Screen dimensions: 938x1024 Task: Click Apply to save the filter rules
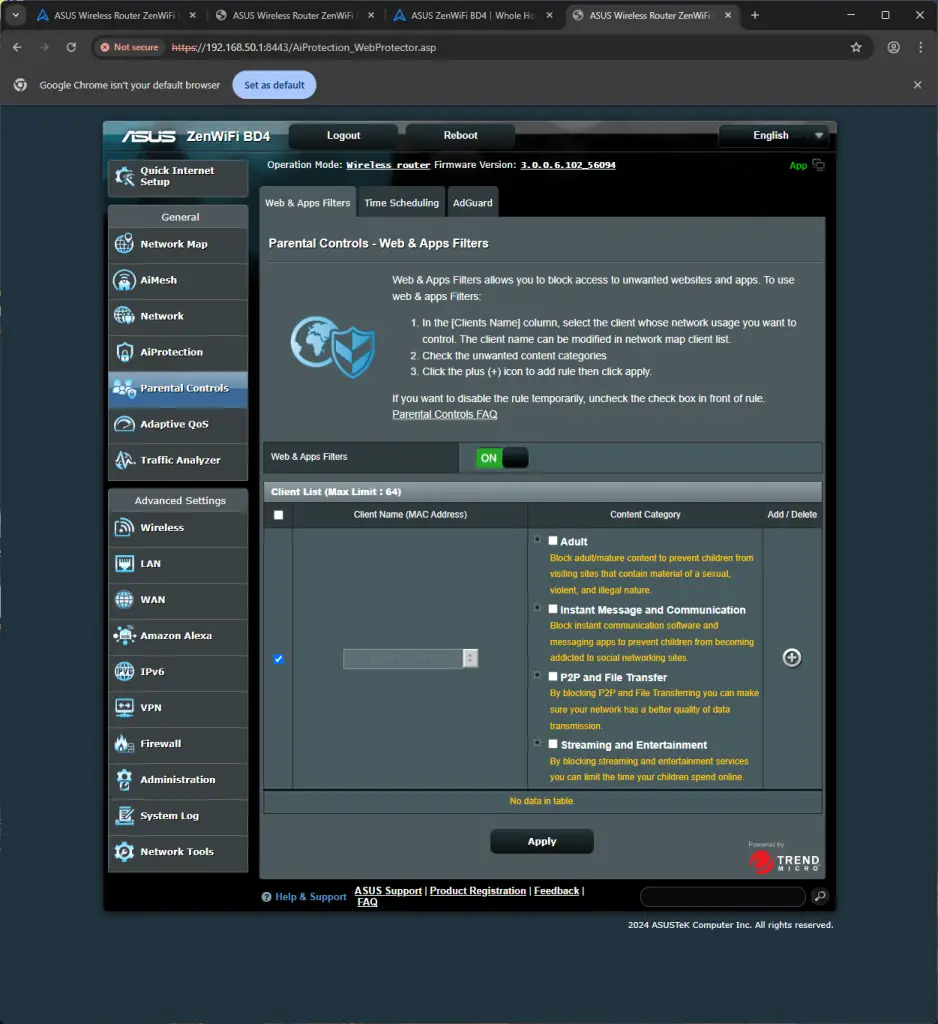pyautogui.click(x=542, y=841)
